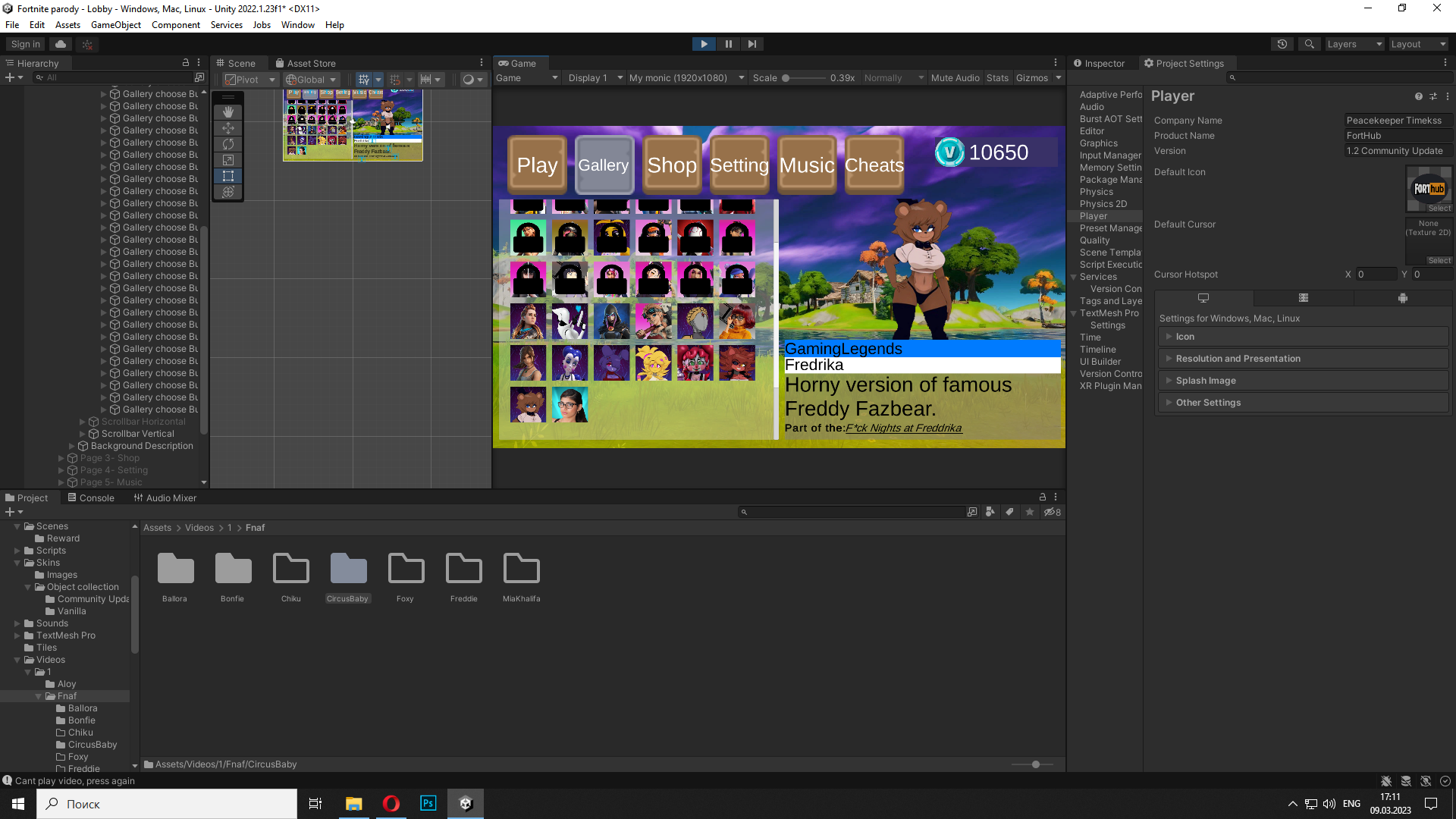Open the Window menu
The width and height of the screenshot is (1456, 819).
pyautogui.click(x=298, y=25)
